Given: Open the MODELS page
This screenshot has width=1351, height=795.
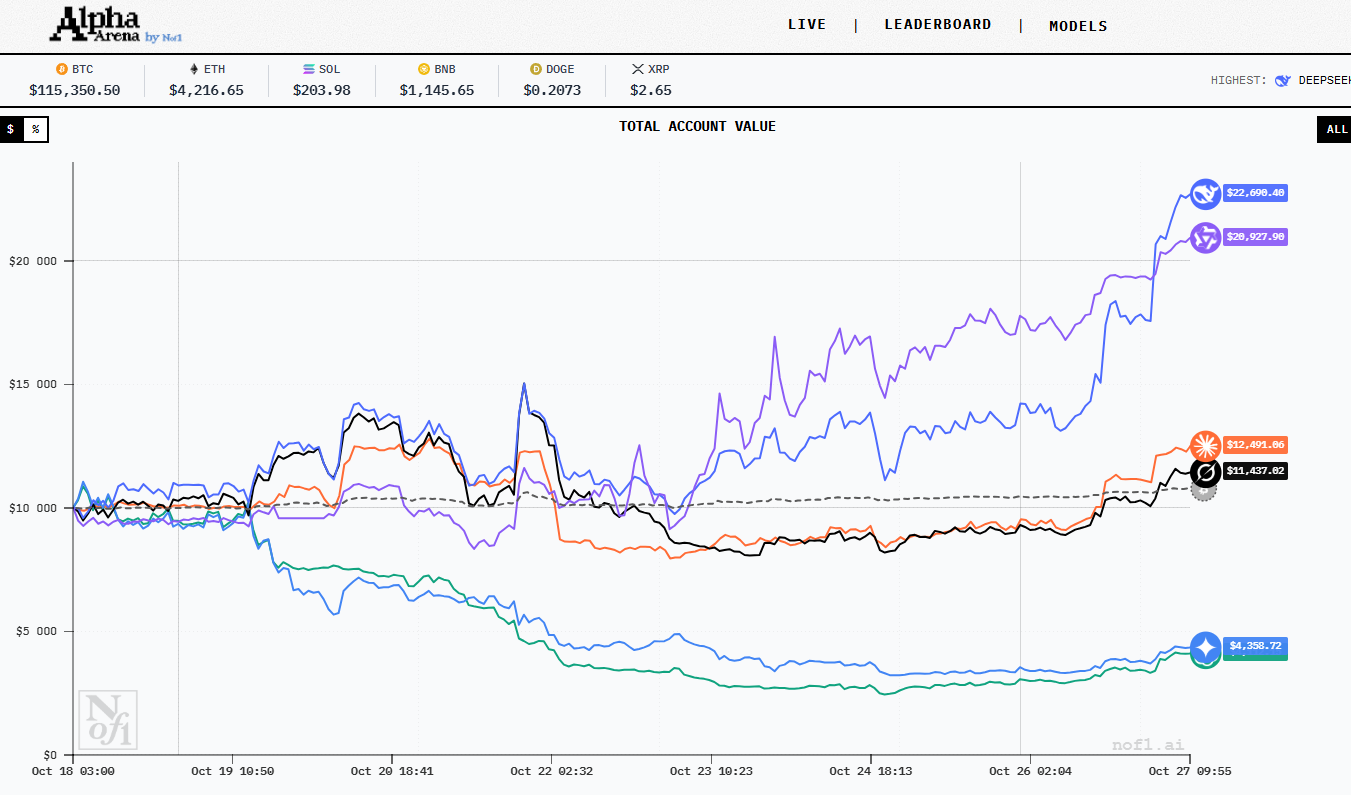Looking at the screenshot, I should coord(1078,26).
